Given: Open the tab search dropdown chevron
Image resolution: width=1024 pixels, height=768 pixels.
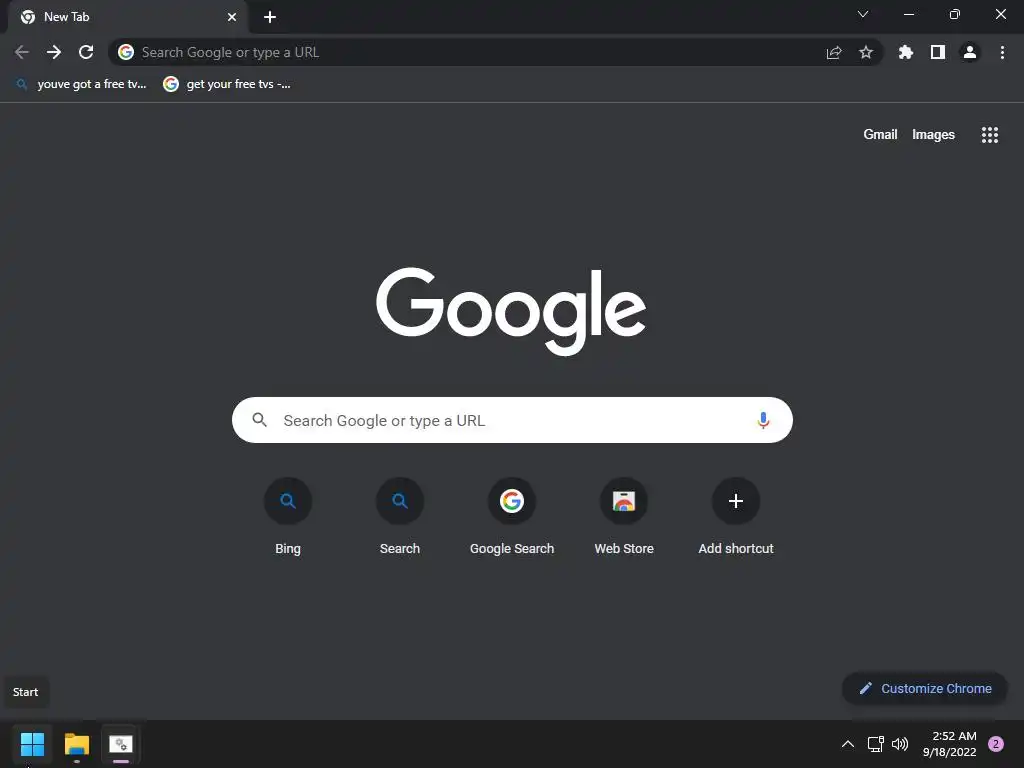Looking at the screenshot, I should (863, 14).
